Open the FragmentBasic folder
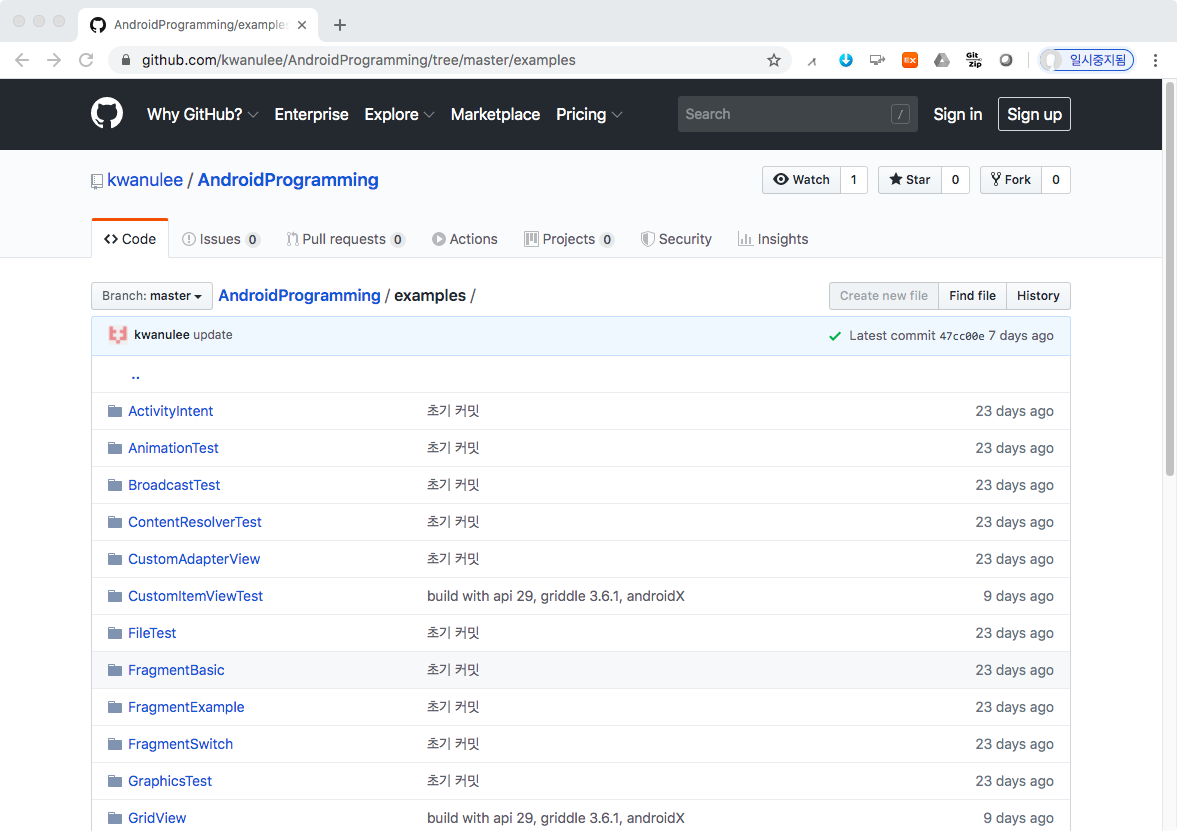The image size is (1177, 831). 176,670
